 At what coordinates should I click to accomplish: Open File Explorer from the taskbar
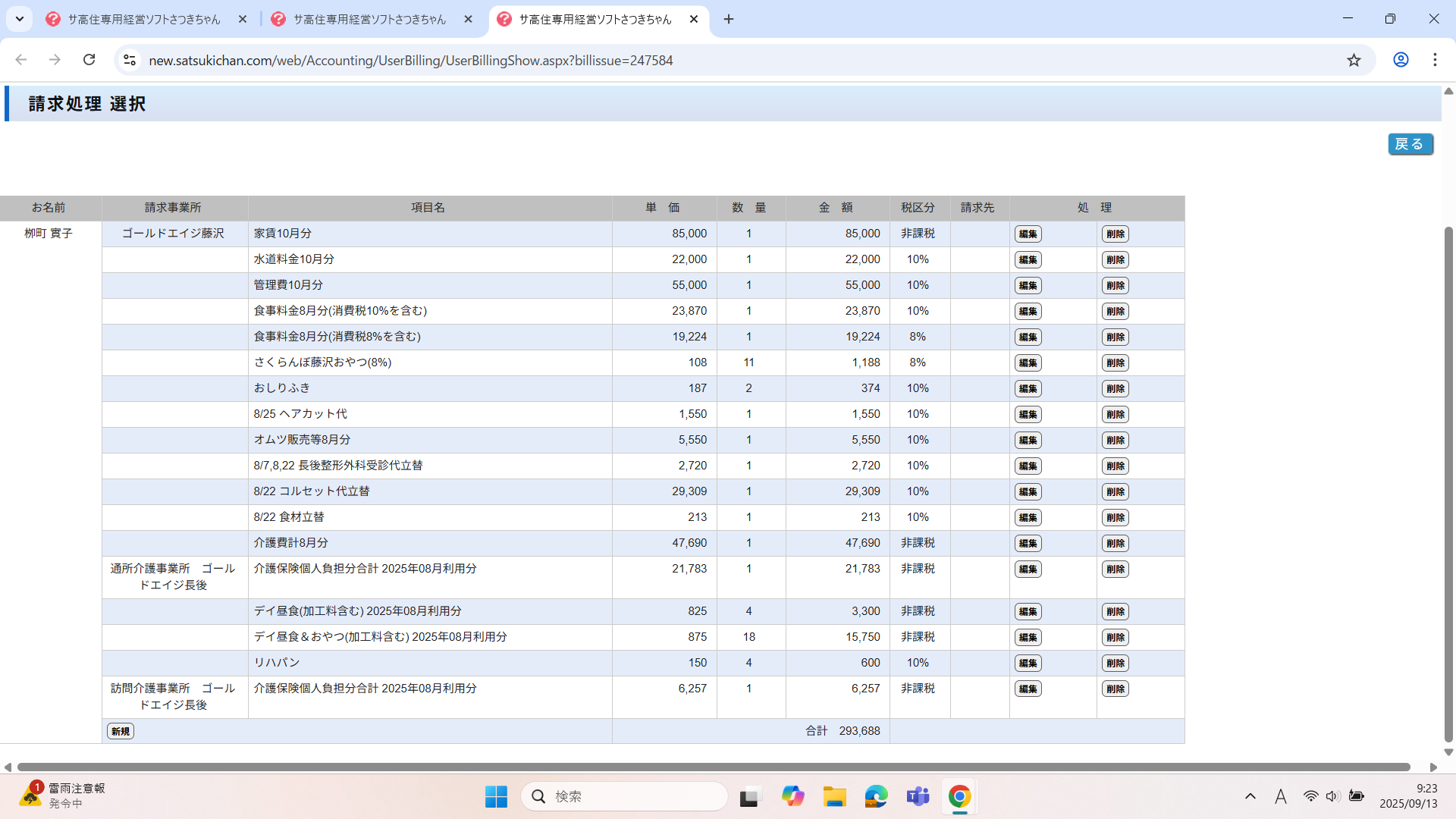(834, 797)
